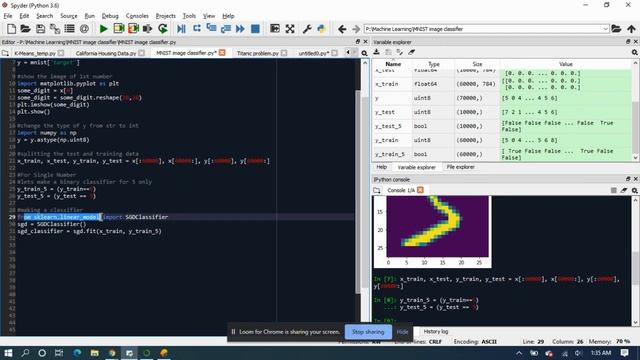Toggle fullscreen mode from the toolbar
The height and width of the screenshot is (360, 640).
click(x=290, y=29)
